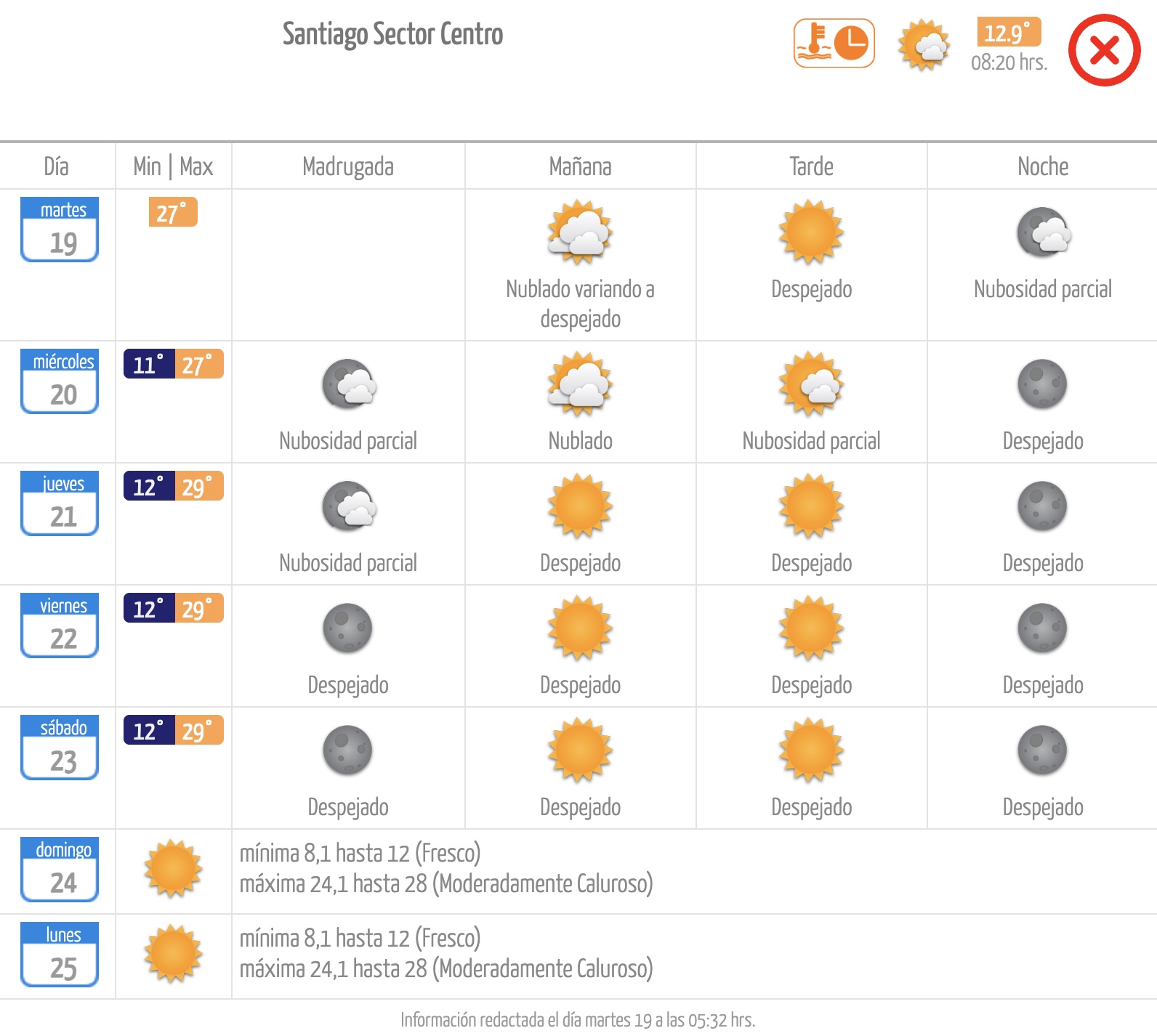Click the current conditions sun-cloud icon in header
This screenshot has width=1157, height=1036.
tap(924, 45)
